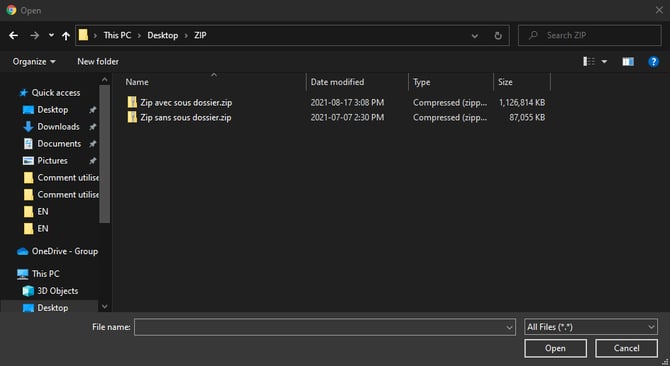
Task: Click the Downloads arrow icon in sidebar
Action: click(x=28, y=127)
